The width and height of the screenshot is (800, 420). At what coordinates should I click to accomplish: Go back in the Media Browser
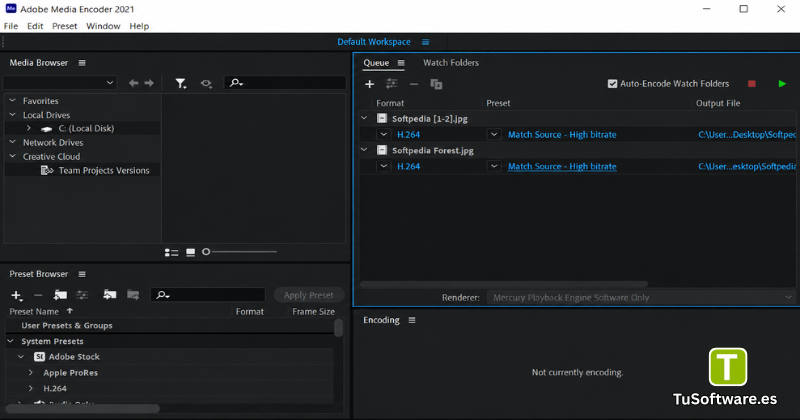(133, 83)
